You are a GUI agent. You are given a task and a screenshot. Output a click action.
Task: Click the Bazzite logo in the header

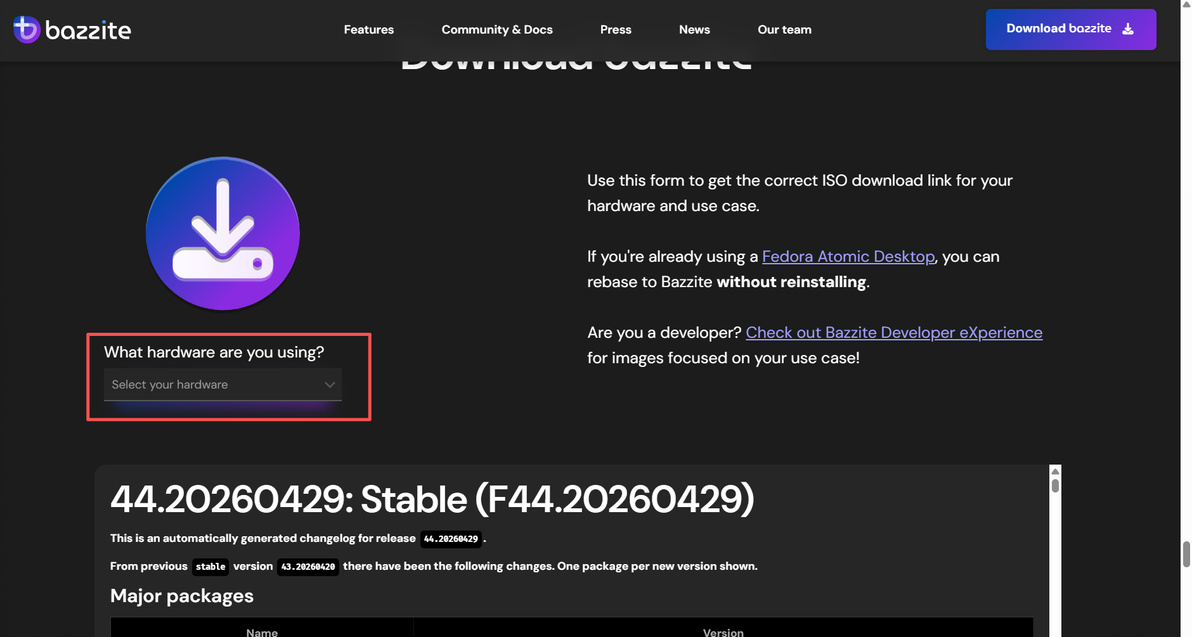[72, 30]
